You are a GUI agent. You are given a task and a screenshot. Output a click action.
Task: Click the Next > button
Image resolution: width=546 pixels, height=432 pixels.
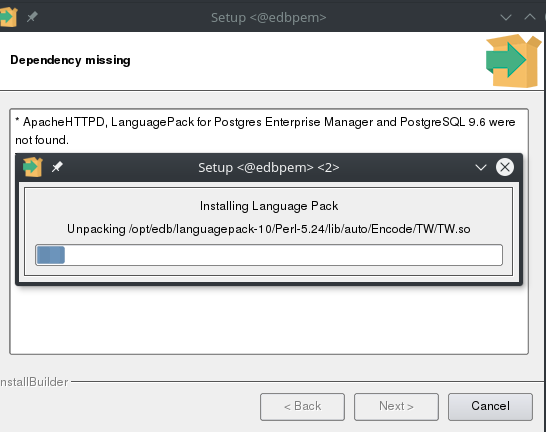pyautogui.click(x=396, y=407)
